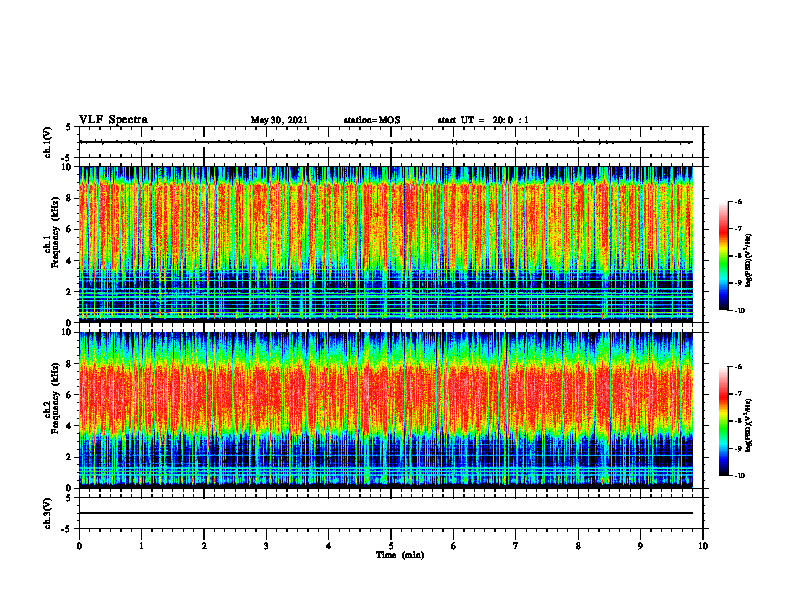Click time axis tick label '5'
792x612 pixels.
[391, 546]
